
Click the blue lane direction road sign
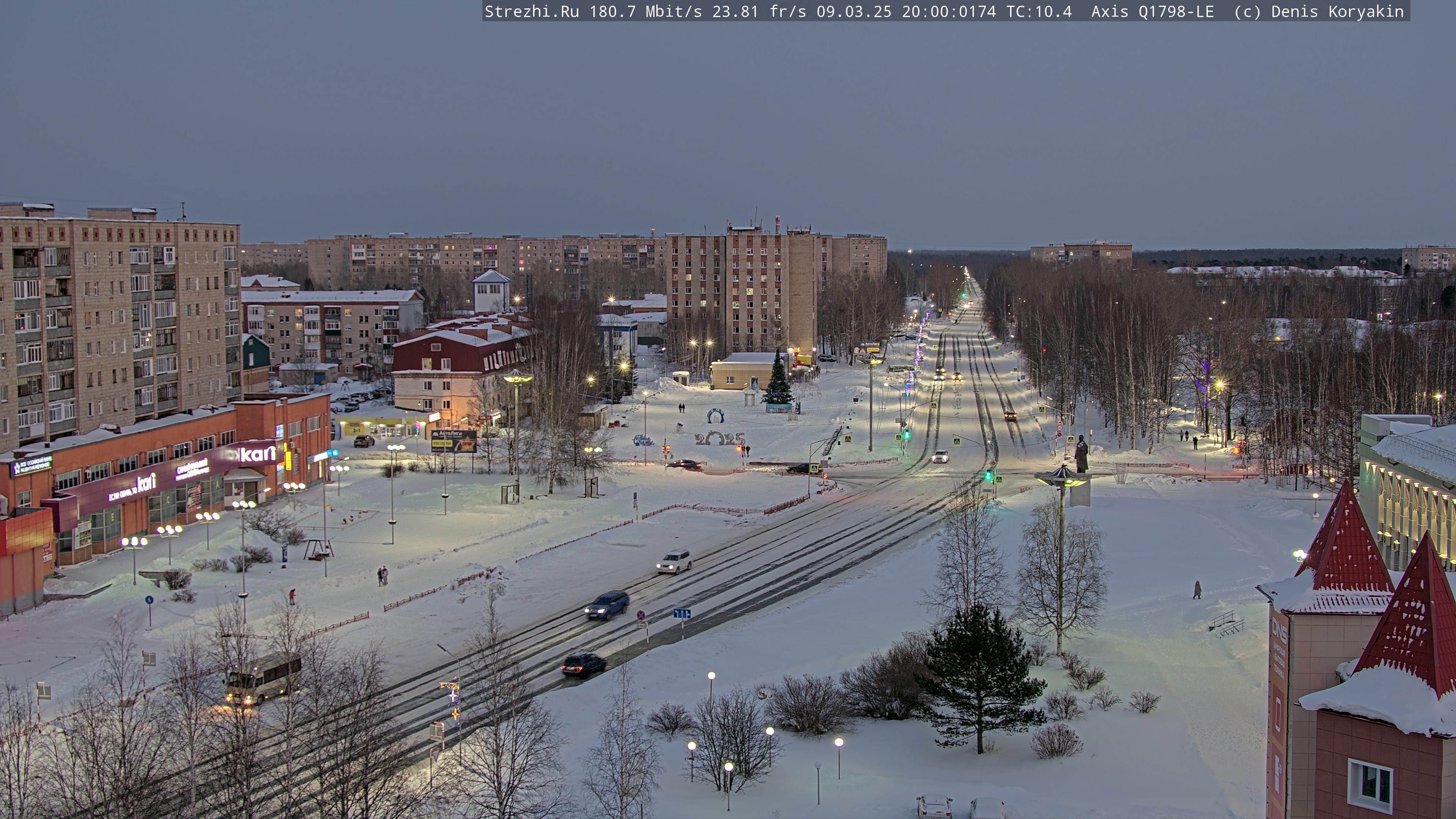[x=682, y=613]
